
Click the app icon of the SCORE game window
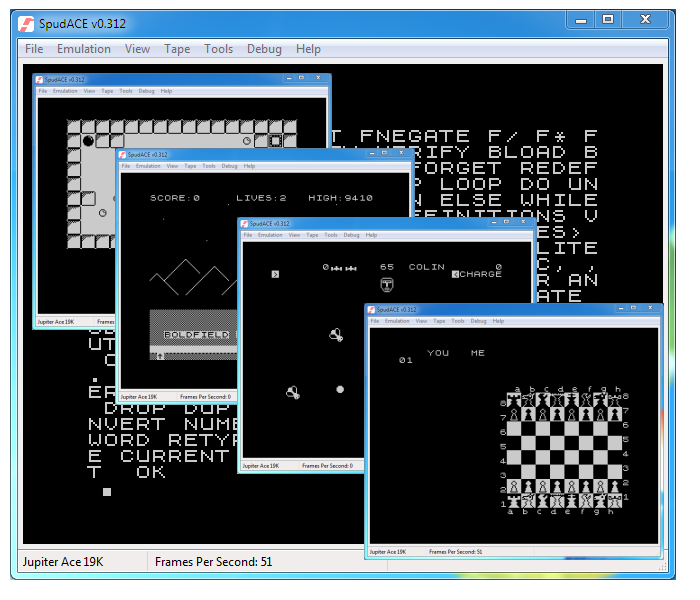123,154
